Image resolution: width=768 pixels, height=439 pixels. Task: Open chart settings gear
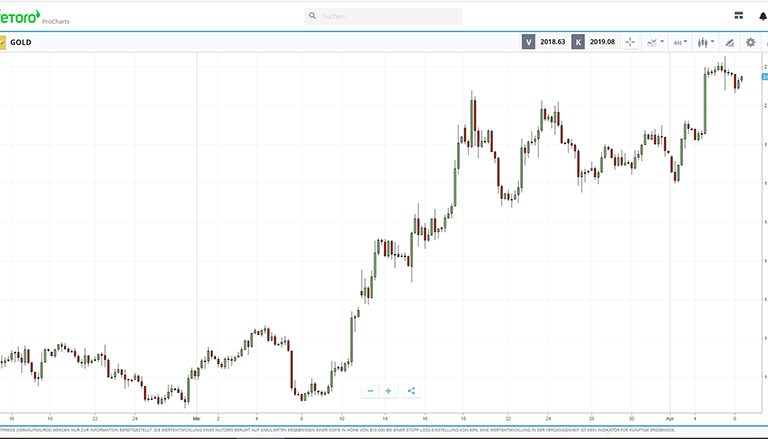coord(751,42)
